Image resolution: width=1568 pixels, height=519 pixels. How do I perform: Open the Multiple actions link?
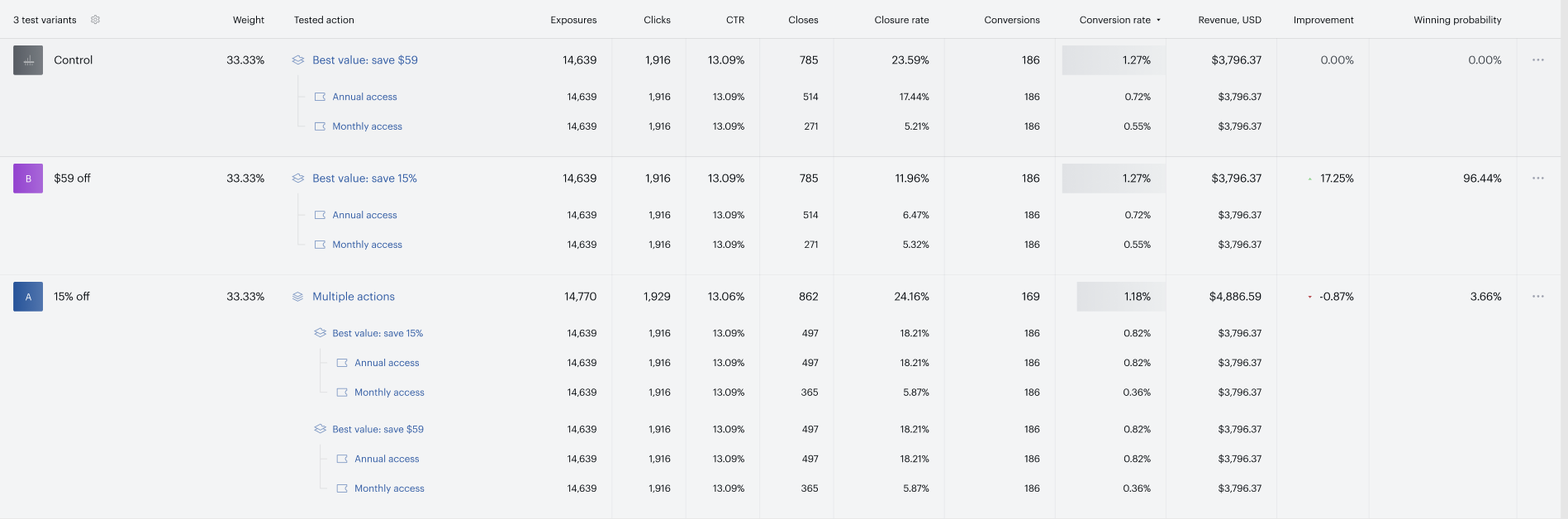[354, 297]
